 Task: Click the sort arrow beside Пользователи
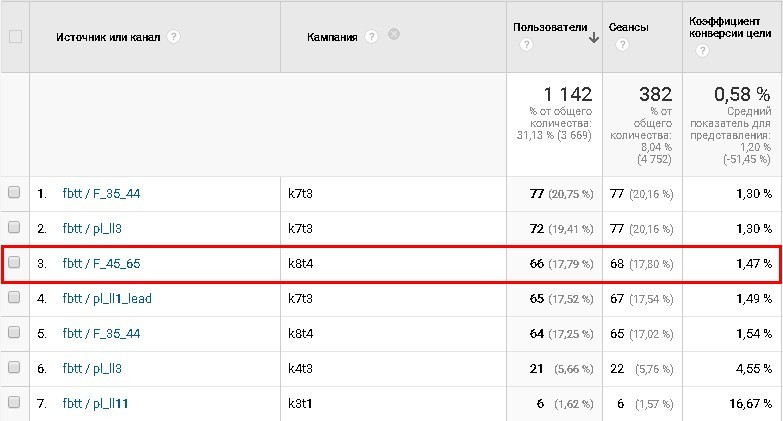click(594, 37)
